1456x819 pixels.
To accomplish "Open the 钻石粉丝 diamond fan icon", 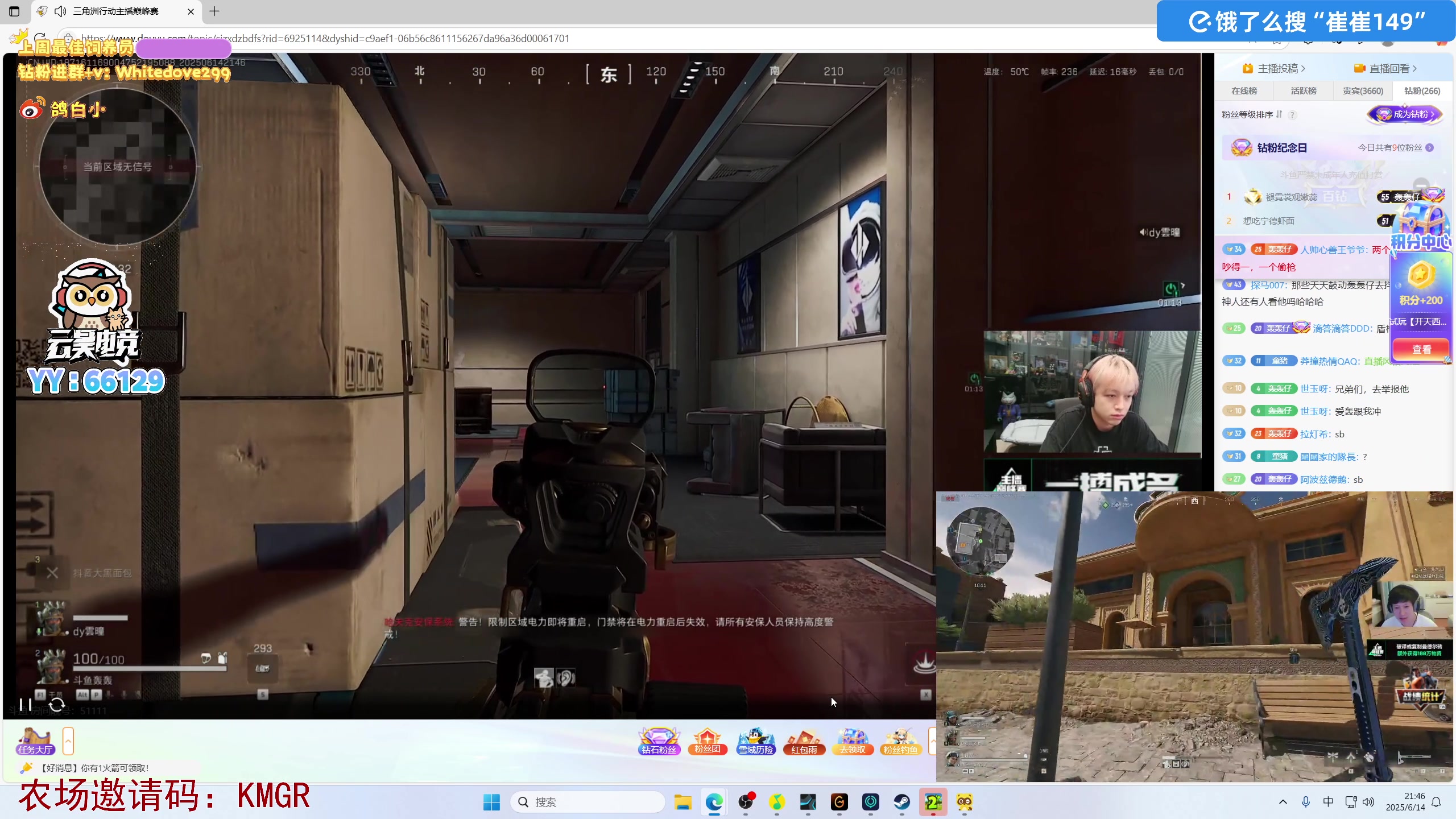I will click(659, 741).
